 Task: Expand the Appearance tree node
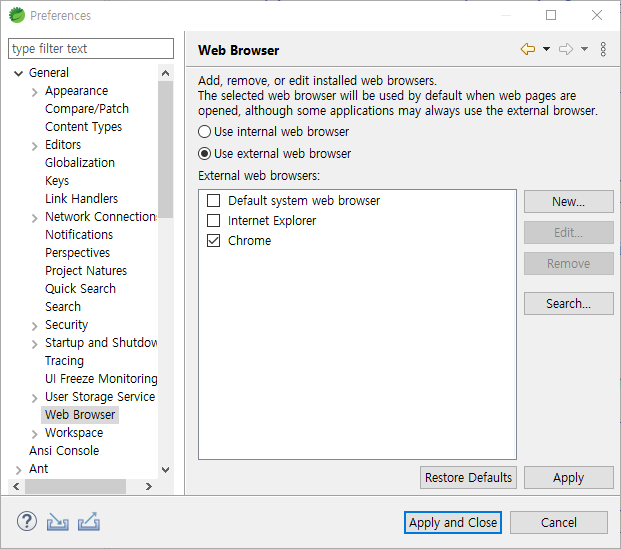pos(34,92)
